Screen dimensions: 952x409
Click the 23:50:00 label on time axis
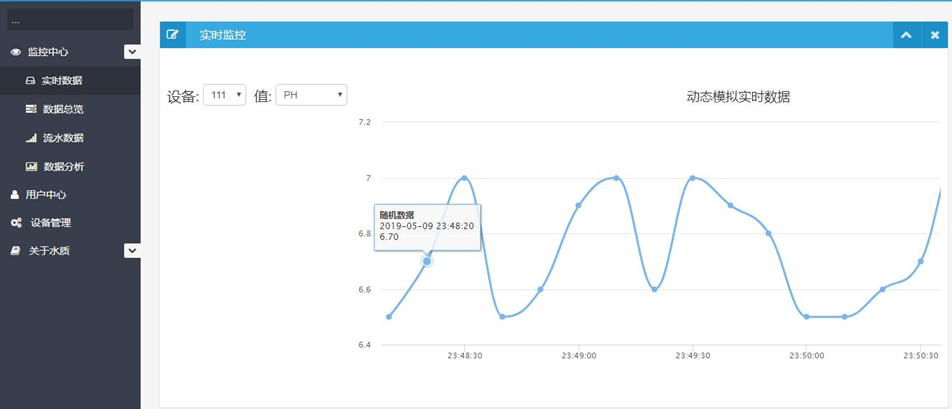(806, 355)
